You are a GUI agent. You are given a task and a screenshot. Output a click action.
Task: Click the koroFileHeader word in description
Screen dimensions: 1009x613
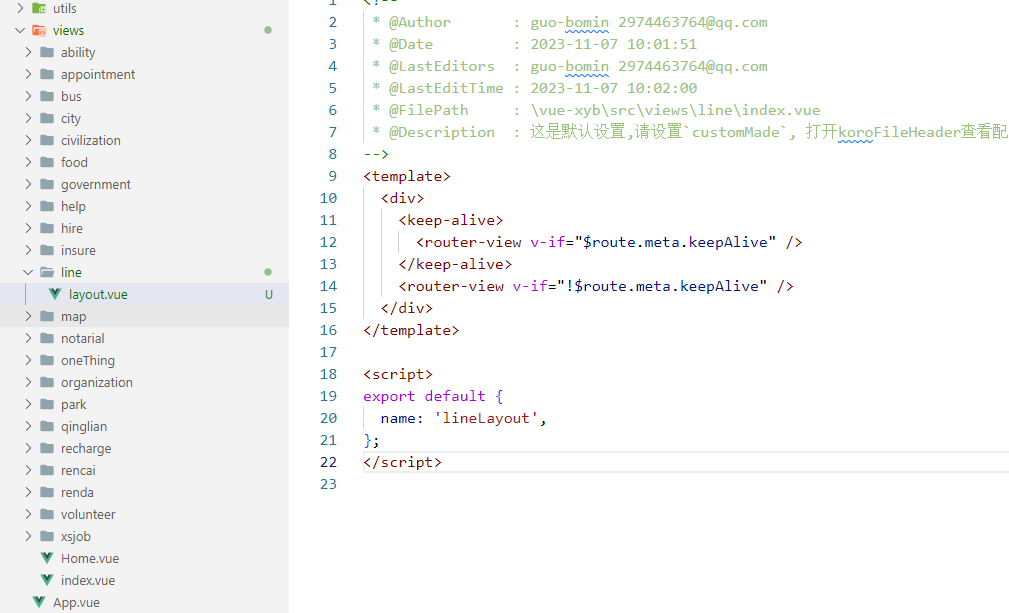[900, 132]
